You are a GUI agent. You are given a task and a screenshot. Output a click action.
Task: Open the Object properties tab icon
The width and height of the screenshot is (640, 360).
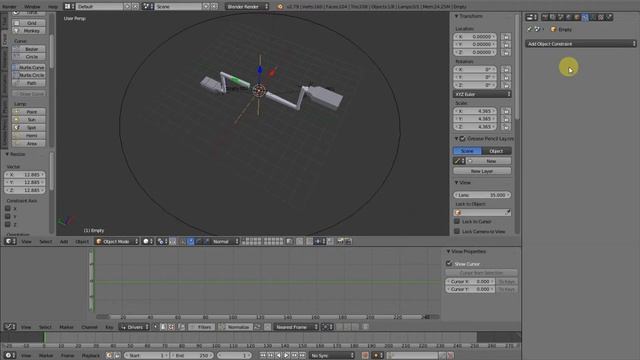click(577, 17)
